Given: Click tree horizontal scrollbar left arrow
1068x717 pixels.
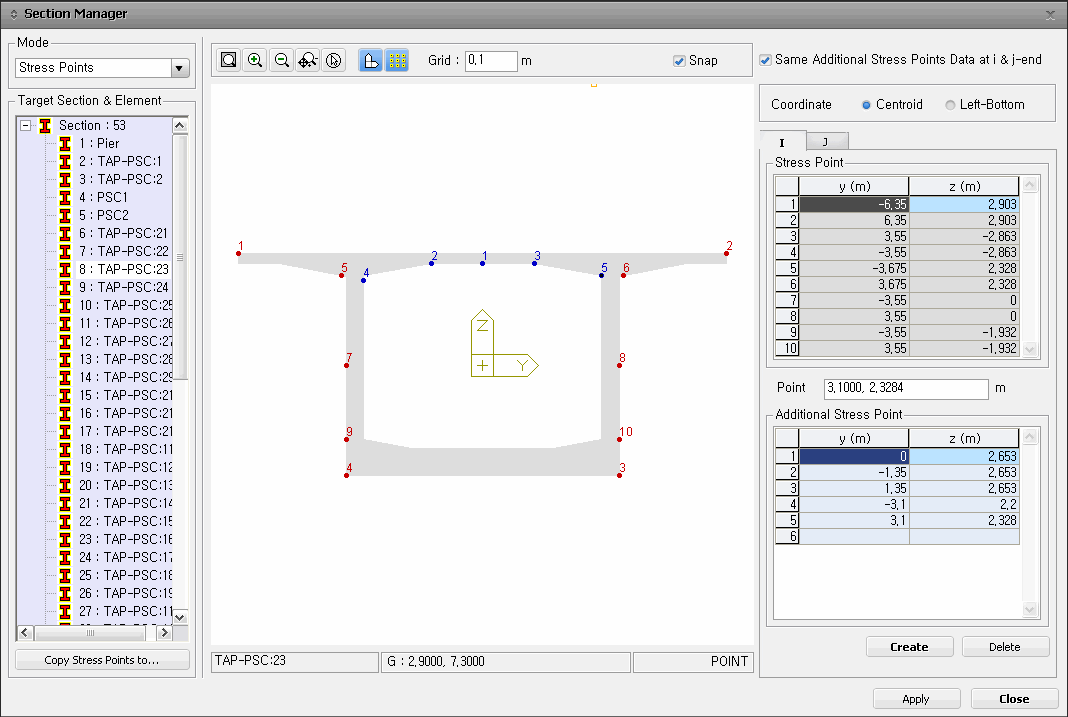Looking at the screenshot, I should click(x=25, y=633).
